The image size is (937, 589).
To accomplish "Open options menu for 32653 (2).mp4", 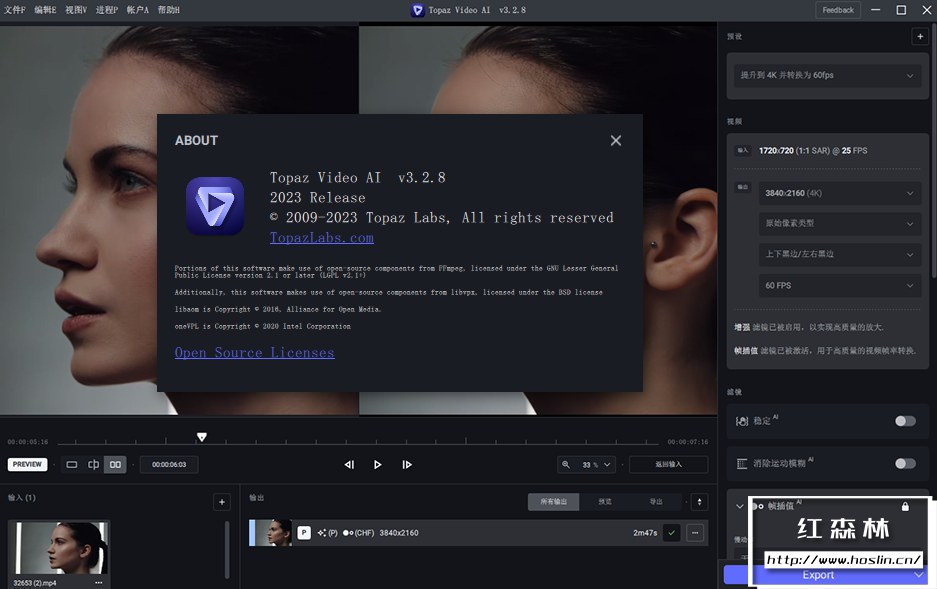I will [x=99, y=582].
